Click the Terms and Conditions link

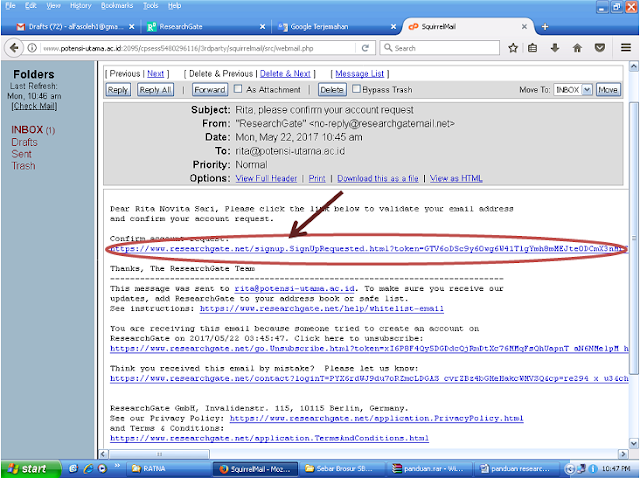tap(269, 438)
